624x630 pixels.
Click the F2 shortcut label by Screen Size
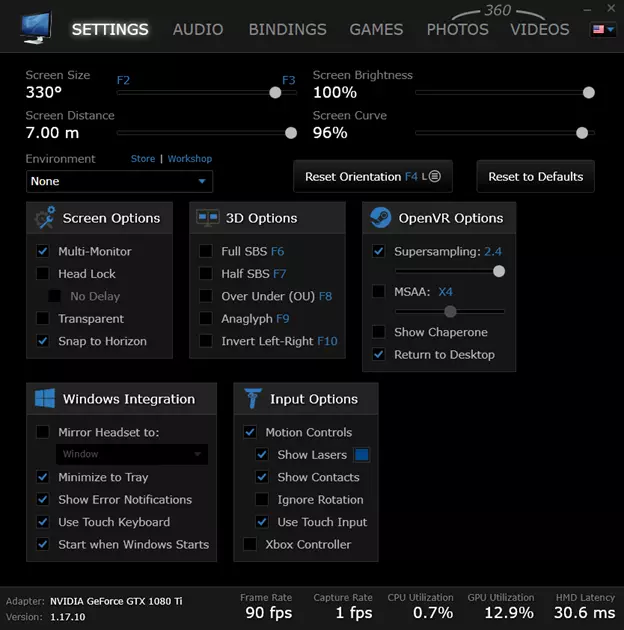click(123, 80)
